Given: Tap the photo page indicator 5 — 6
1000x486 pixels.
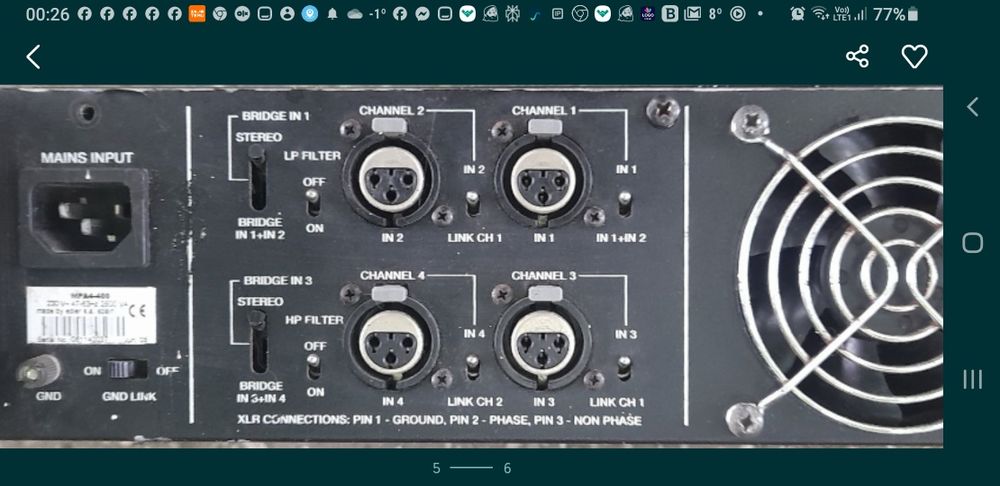Looking at the screenshot, I should 472,468.
